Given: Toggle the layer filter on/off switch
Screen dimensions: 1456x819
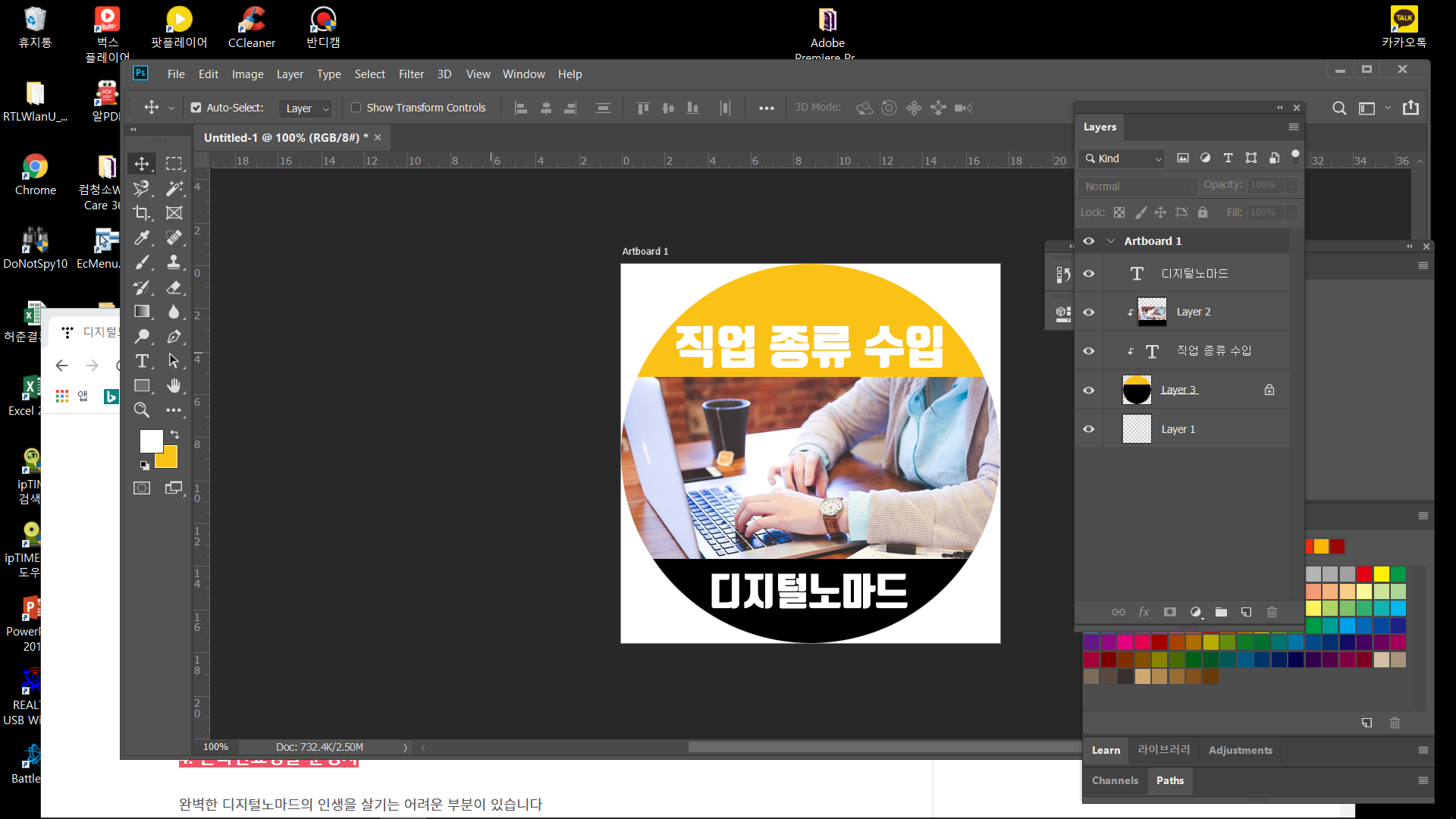Looking at the screenshot, I should [x=1295, y=157].
